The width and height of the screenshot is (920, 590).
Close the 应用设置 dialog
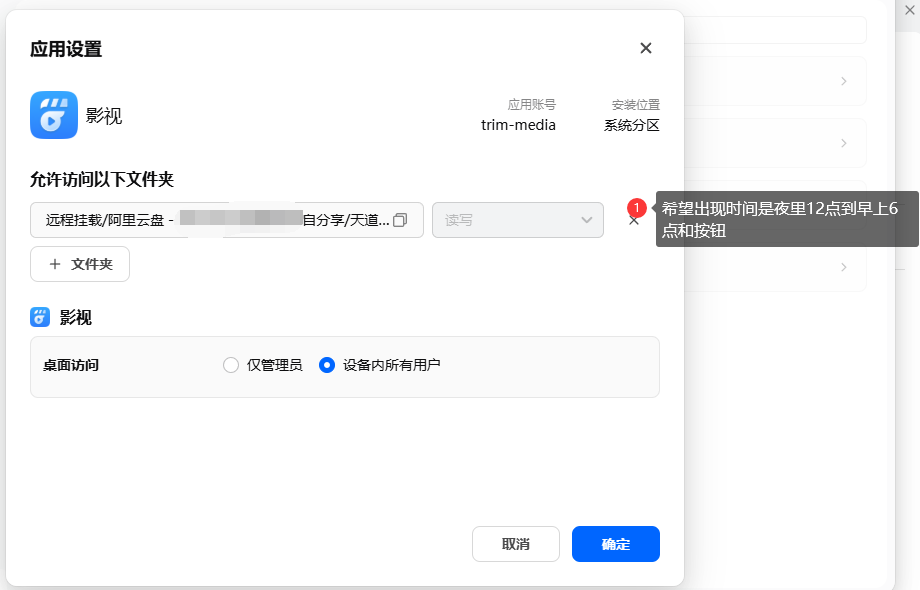(645, 48)
